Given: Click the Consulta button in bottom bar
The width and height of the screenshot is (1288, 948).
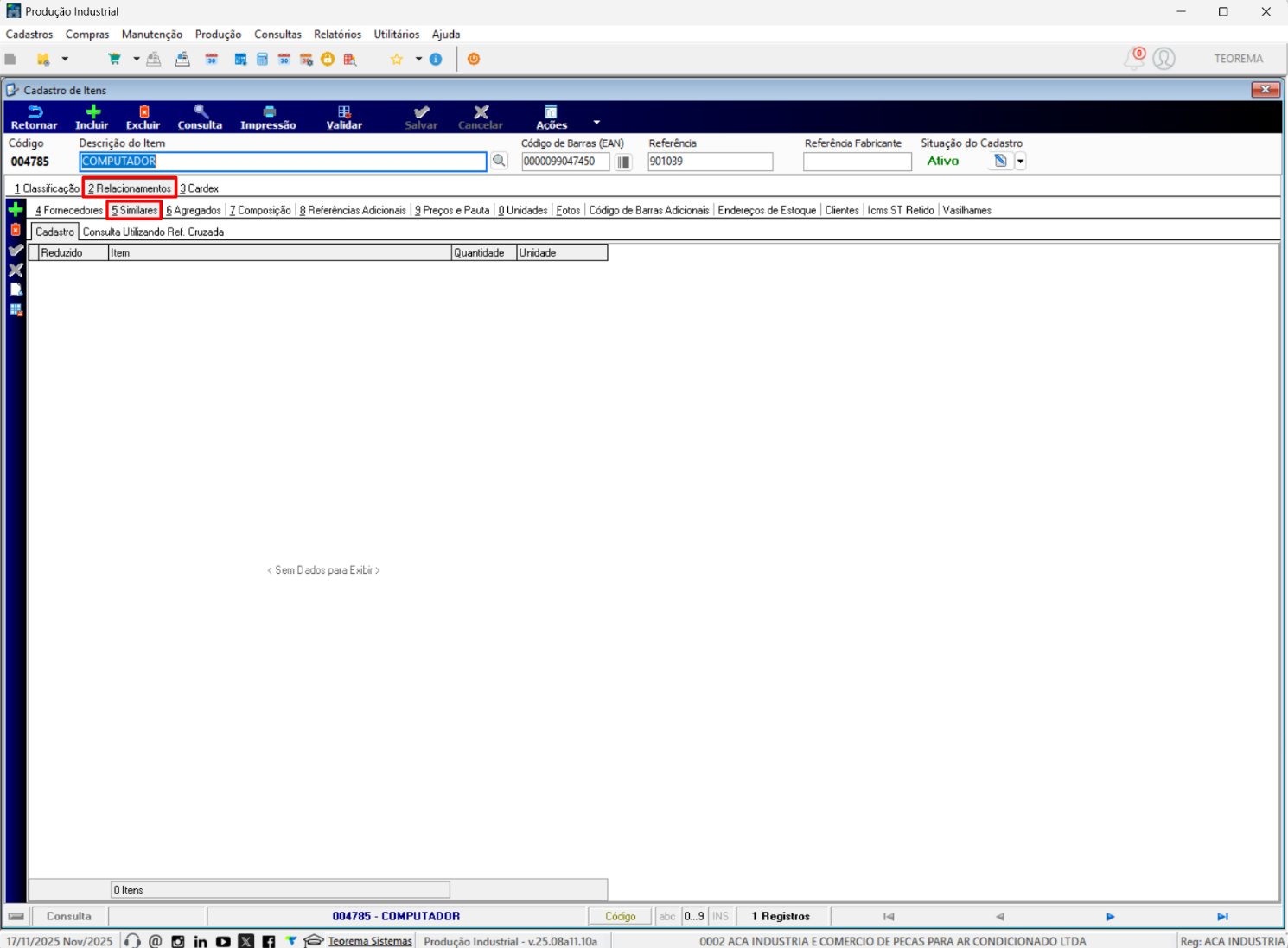Looking at the screenshot, I should (x=69, y=916).
